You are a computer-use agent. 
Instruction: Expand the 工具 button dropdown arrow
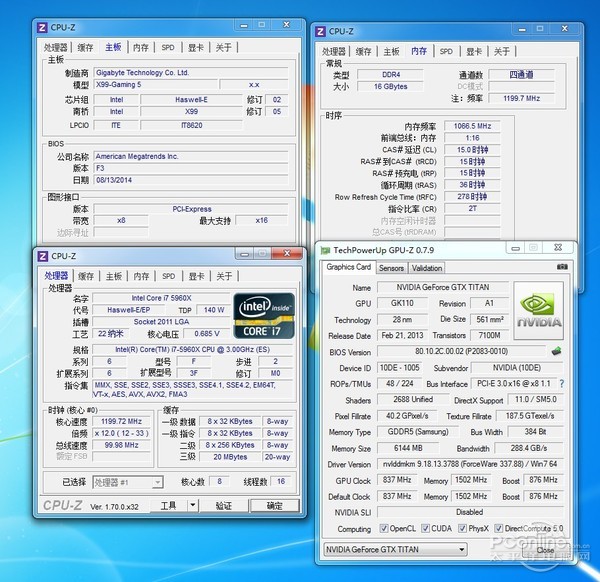point(193,505)
